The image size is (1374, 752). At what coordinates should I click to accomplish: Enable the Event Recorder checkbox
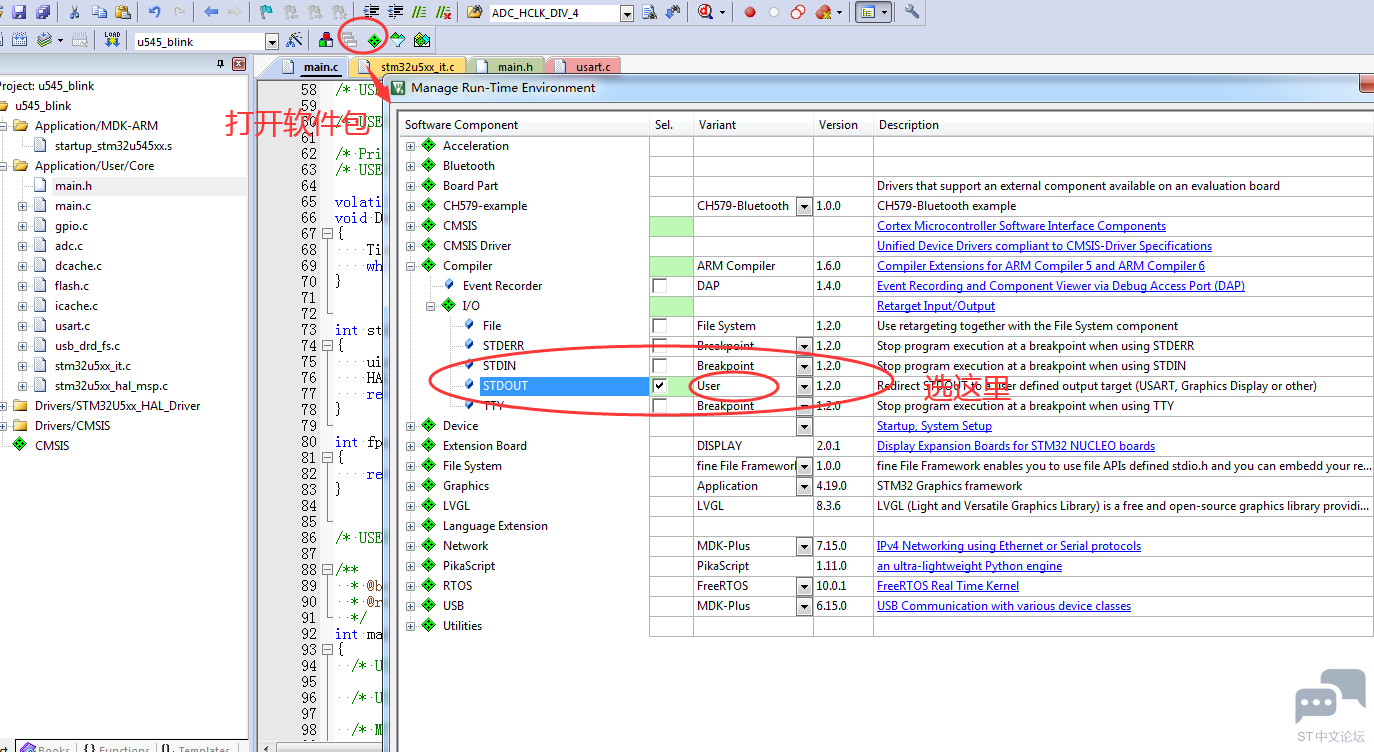point(659,286)
